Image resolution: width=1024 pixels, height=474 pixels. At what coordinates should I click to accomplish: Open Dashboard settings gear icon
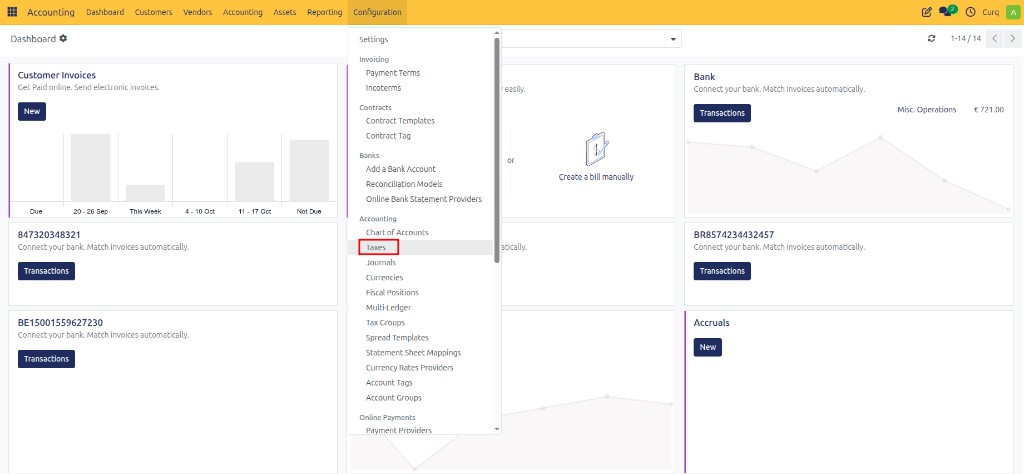tap(63, 39)
